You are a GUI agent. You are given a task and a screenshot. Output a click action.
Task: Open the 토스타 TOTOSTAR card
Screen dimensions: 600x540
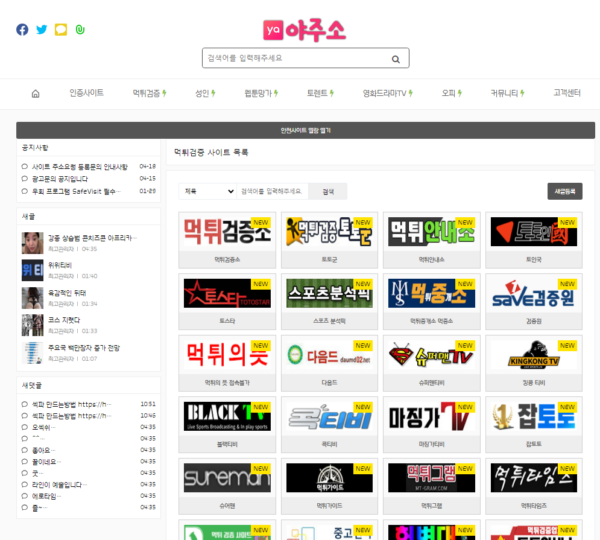(227, 302)
